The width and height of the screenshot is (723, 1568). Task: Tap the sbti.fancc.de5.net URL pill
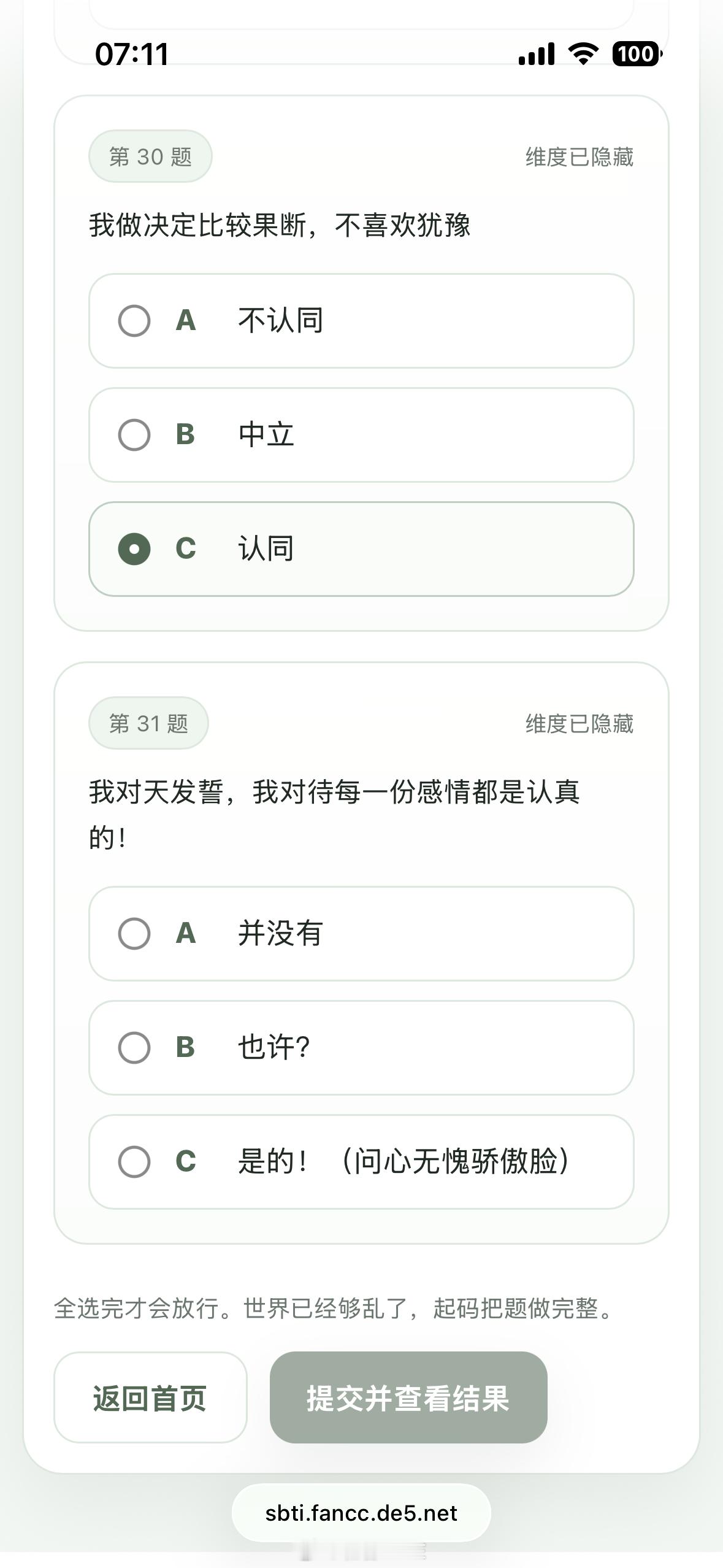[361, 1513]
